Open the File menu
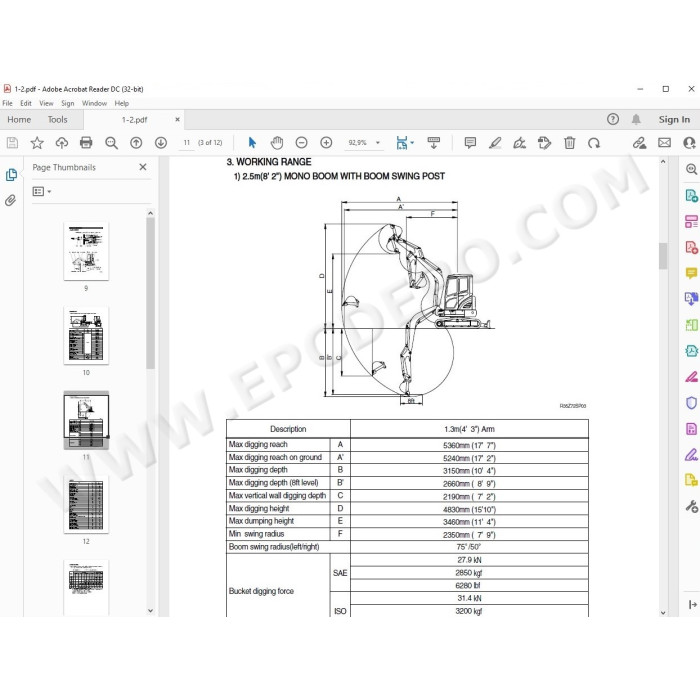This screenshot has height=700, width=700. 8,103
